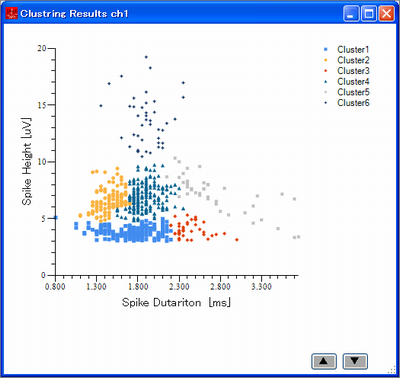Click the Cluster4 teal triangle legend marker

326,82
